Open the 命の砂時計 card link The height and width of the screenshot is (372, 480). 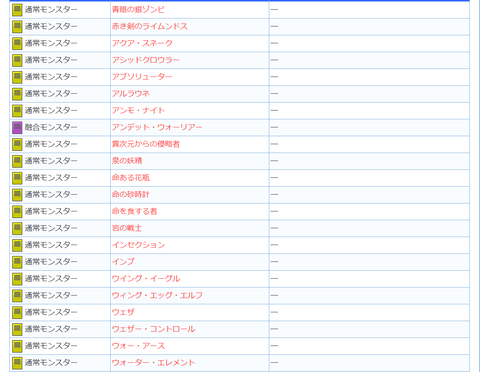(131, 194)
